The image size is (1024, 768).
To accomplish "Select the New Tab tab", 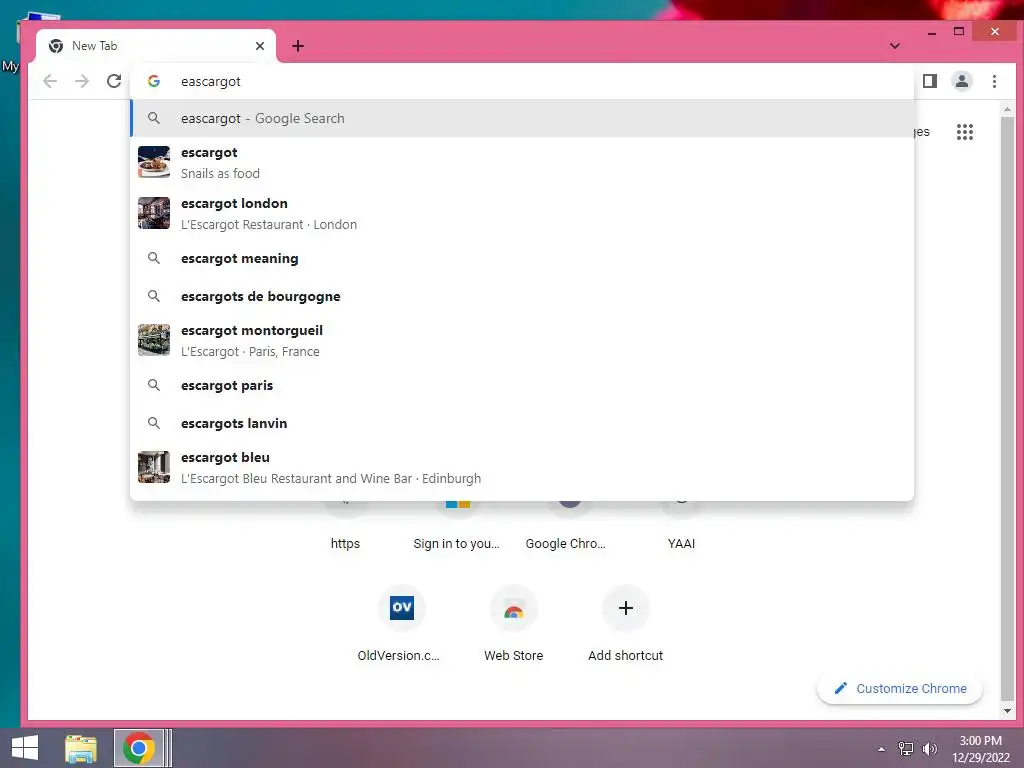I will click(x=156, y=46).
